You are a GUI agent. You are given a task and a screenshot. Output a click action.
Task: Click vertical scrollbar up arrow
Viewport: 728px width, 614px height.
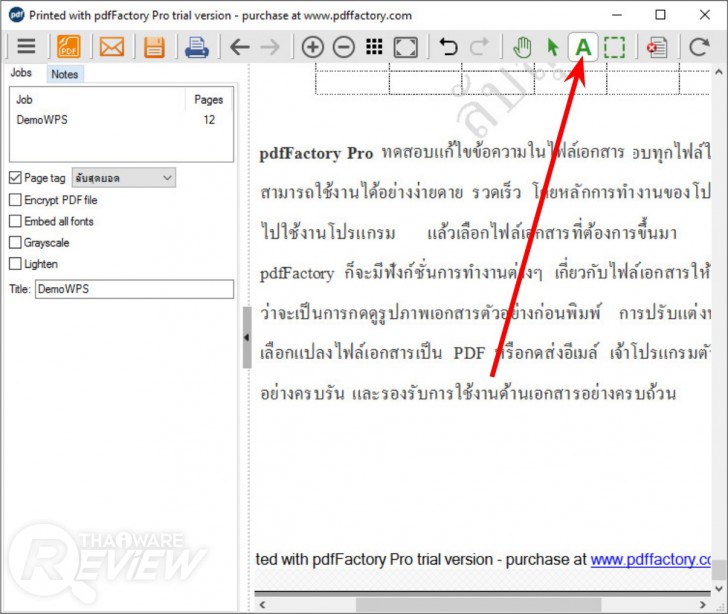[719, 72]
